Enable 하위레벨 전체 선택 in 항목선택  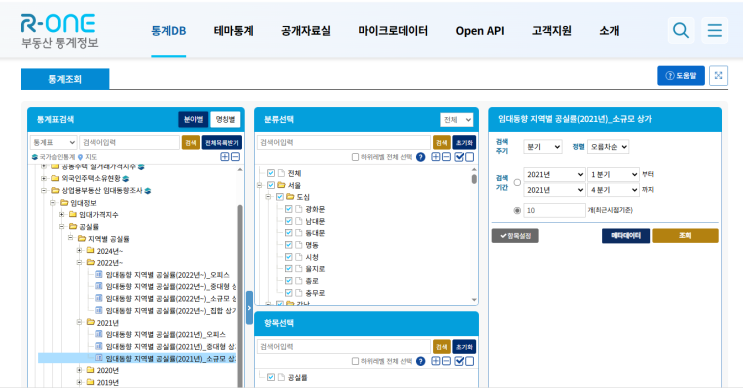click(x=355, y=361)
